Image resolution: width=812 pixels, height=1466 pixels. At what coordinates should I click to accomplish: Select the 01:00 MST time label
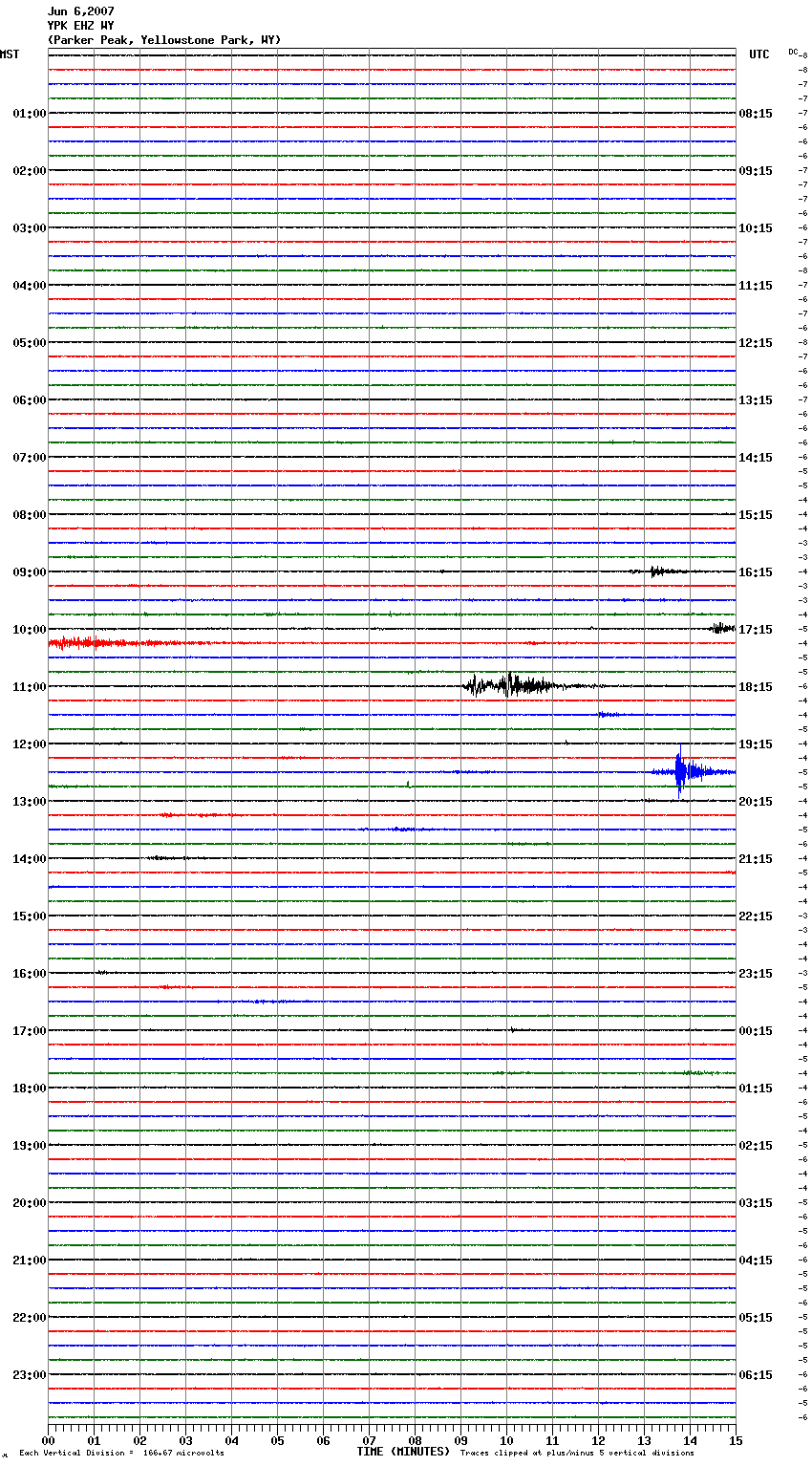coord(30,114)
